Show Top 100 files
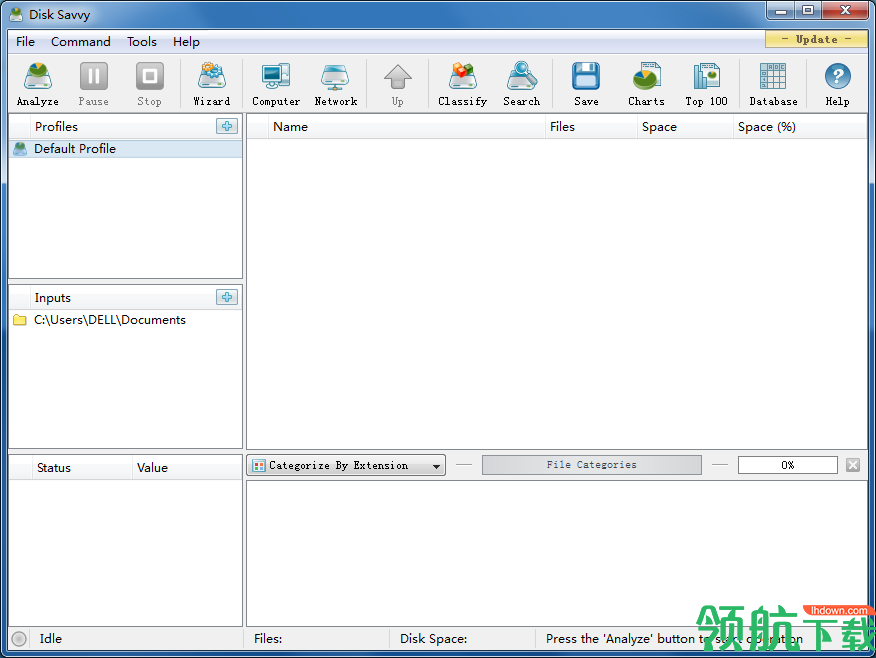The image size is (876, 658). click(707, 84)
